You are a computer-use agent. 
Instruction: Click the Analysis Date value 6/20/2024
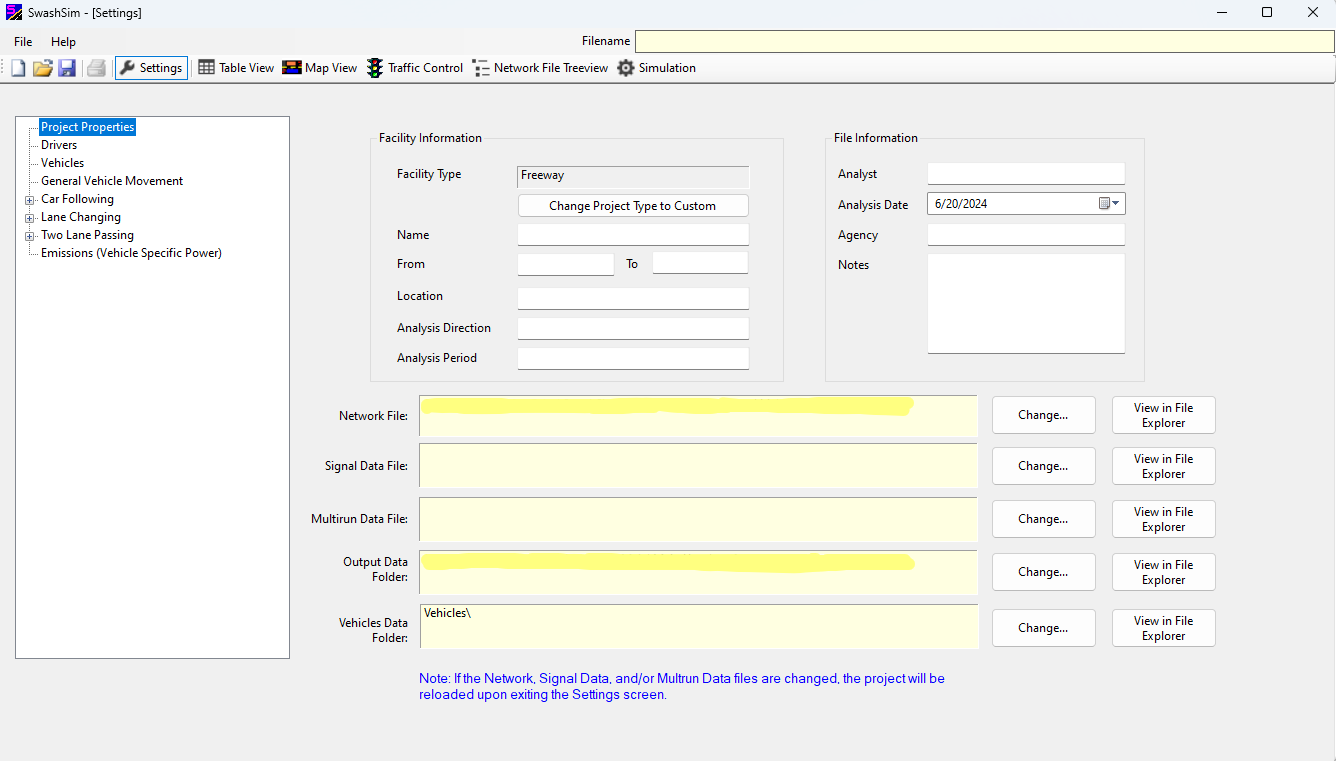click(961, 203)
